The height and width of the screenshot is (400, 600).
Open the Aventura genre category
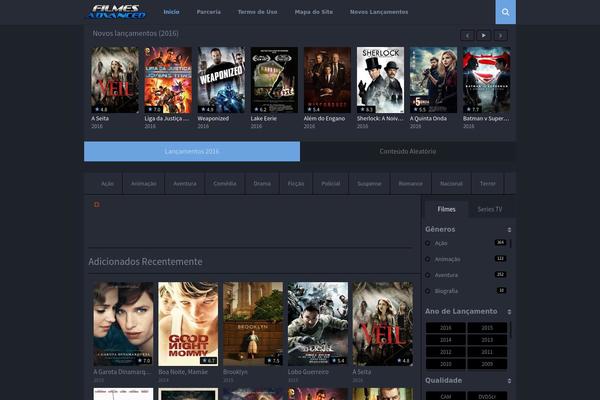(x=185, y=184)
